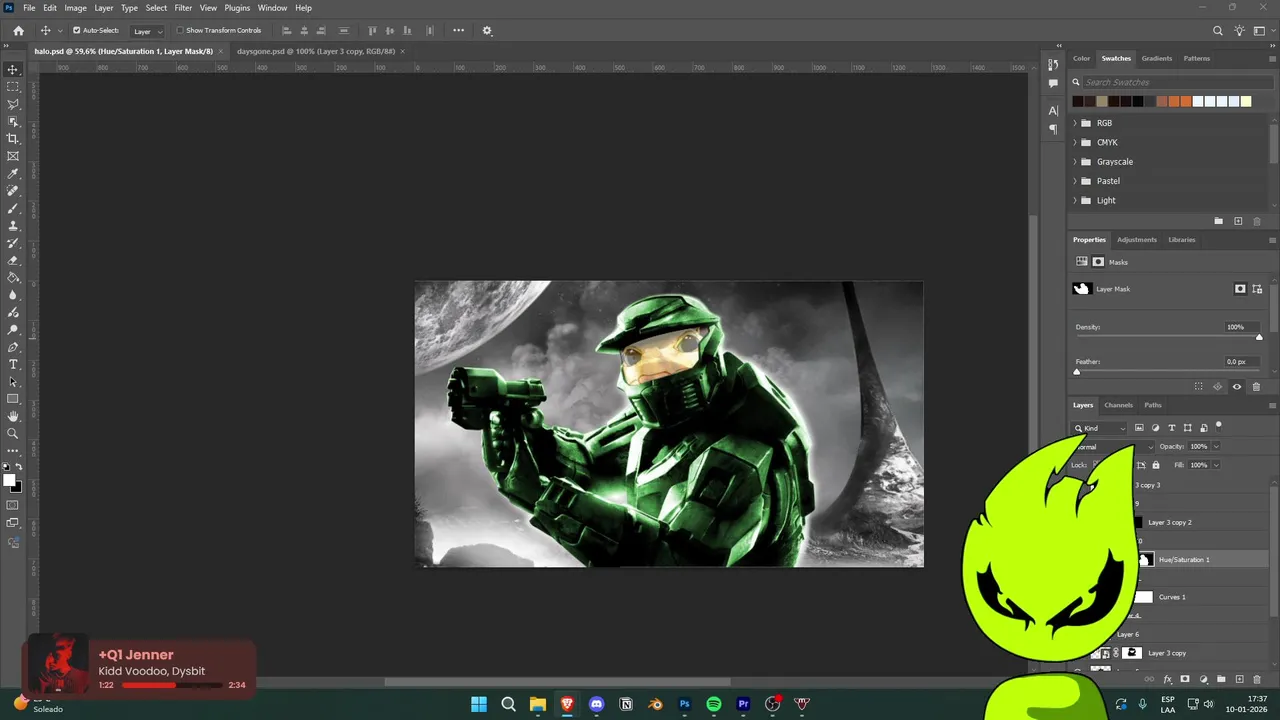Viewport: 1280px width, 720px height.
Task: Select the Crop tool
Action: (13, 139)
